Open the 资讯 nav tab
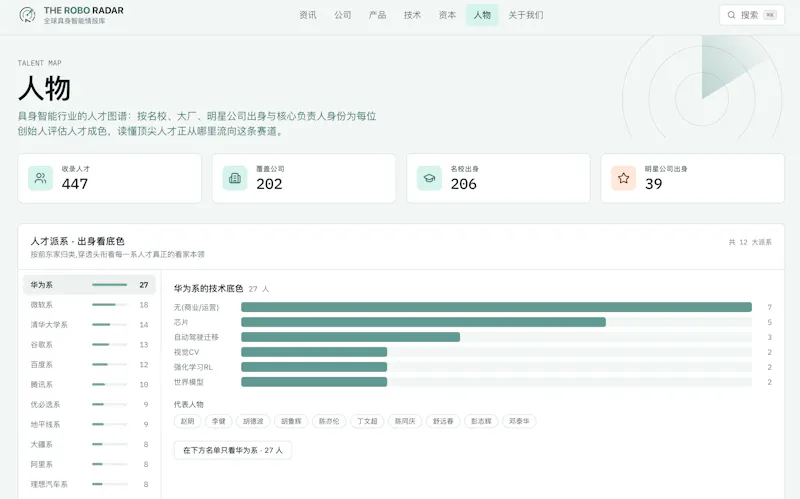Image resolution: width=800 pixels, height=499 pixels. point(308,15)
